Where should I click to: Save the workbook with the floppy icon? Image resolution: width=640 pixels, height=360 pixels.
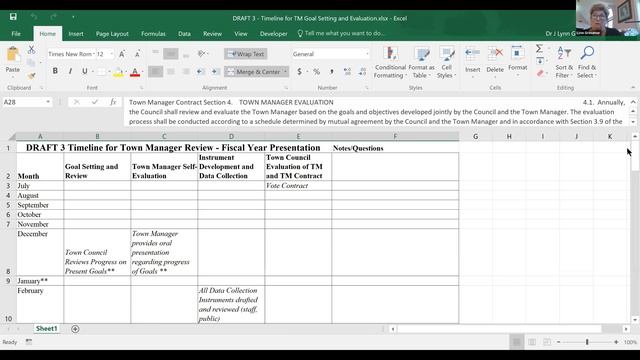13,17
